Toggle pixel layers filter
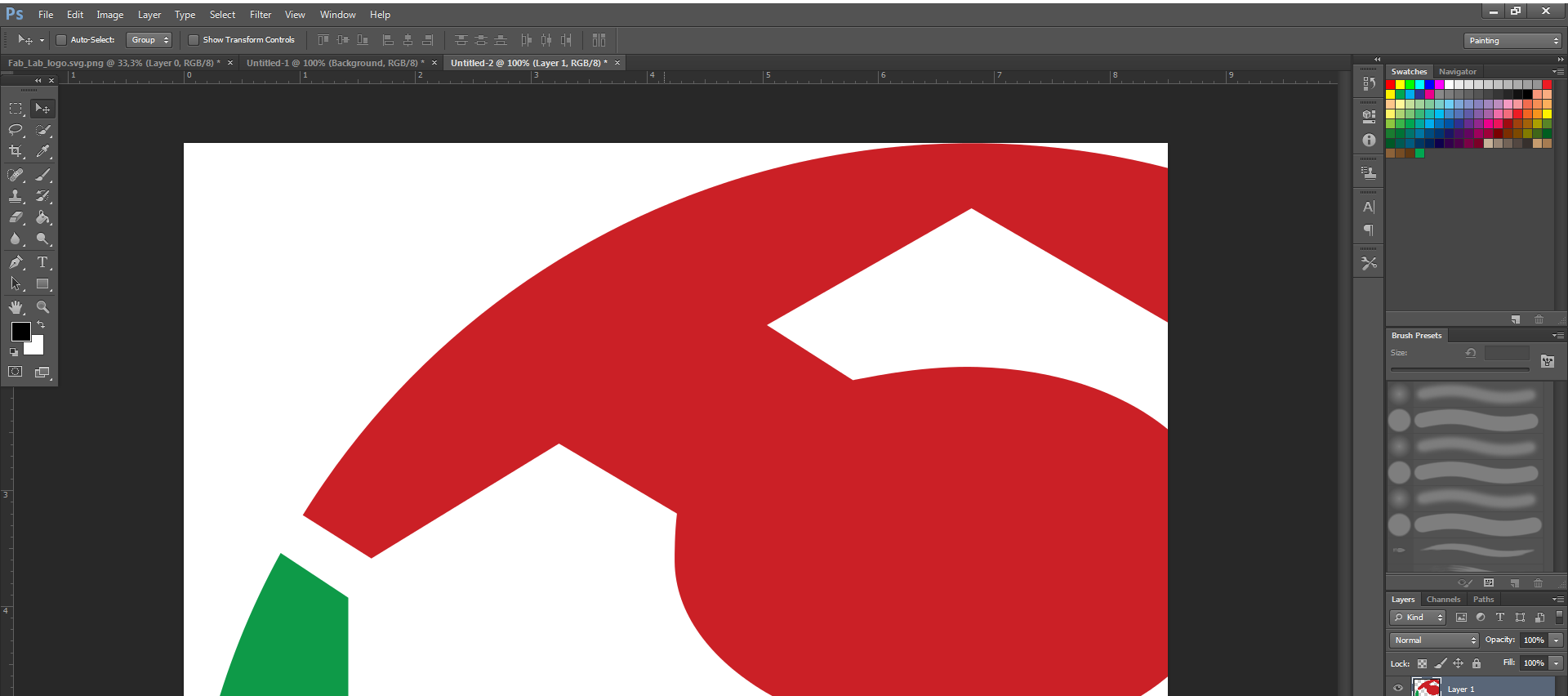This screenshot has height=696, width=1568. pyautogui.click(x=1461, y=618)
